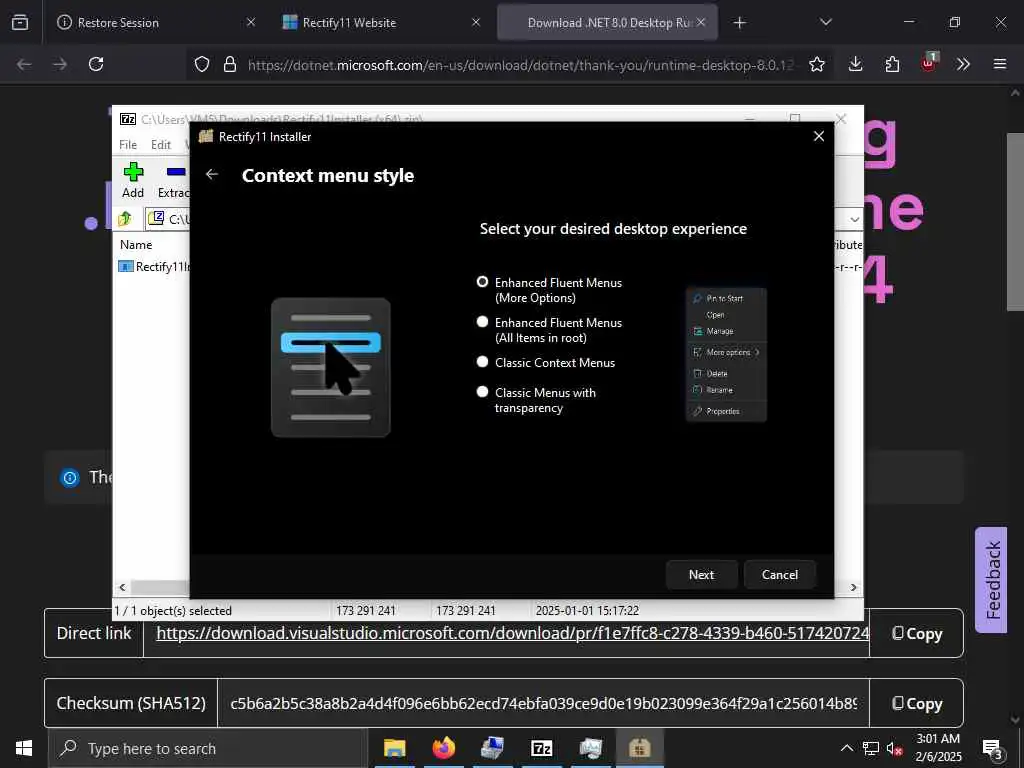Click the uBlock Origin extension icon
This screenshot has height=768, width=1024.
coord(929,63)
